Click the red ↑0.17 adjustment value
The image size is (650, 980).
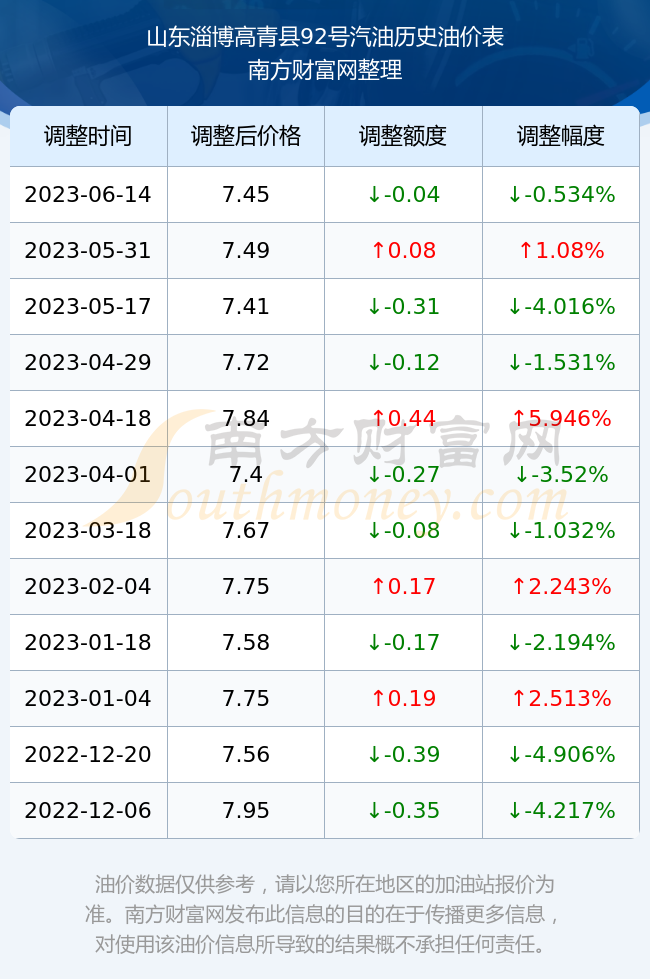click(403, 586)
